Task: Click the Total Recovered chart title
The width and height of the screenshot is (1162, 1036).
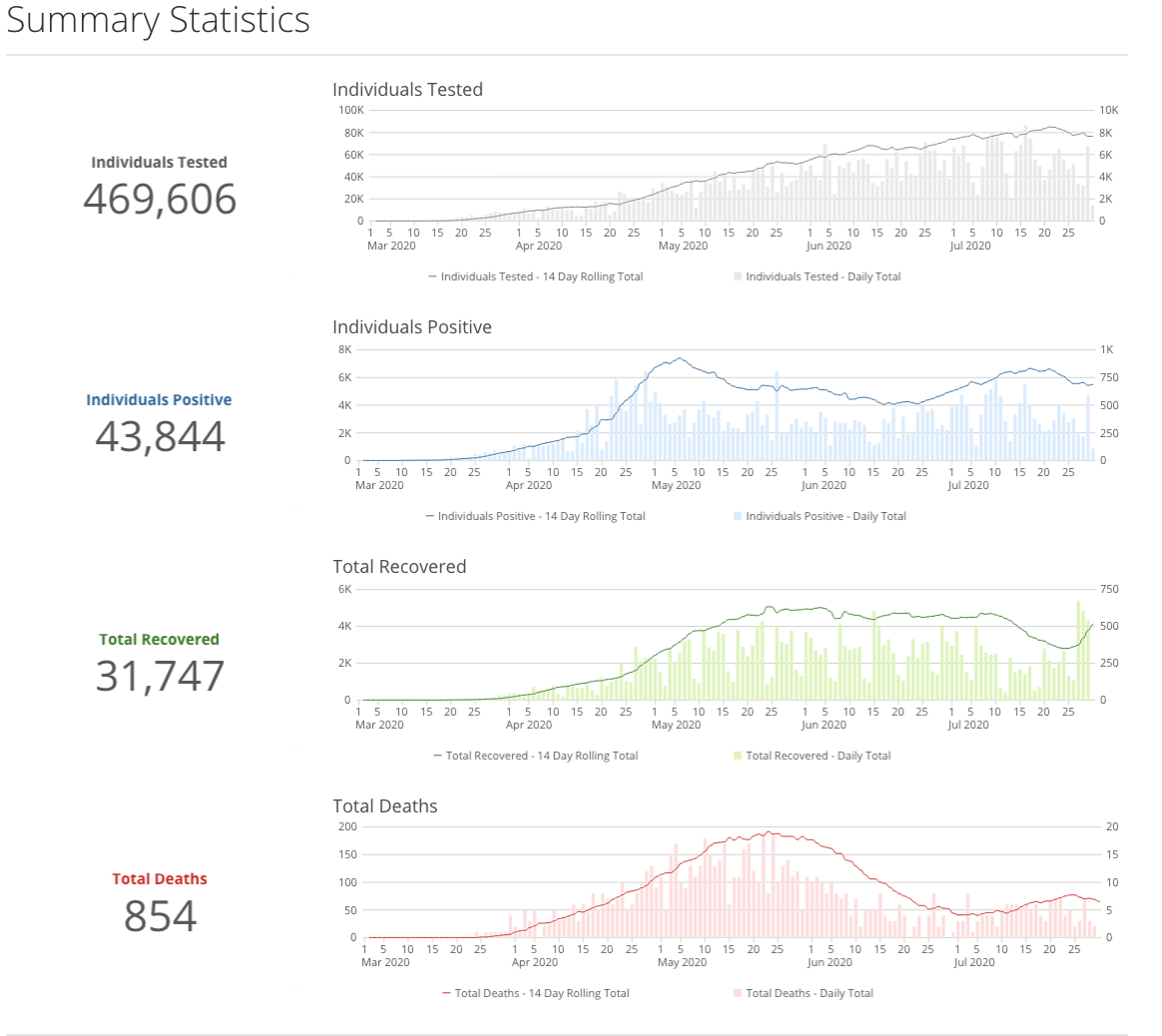Action: tap(399, 567)
